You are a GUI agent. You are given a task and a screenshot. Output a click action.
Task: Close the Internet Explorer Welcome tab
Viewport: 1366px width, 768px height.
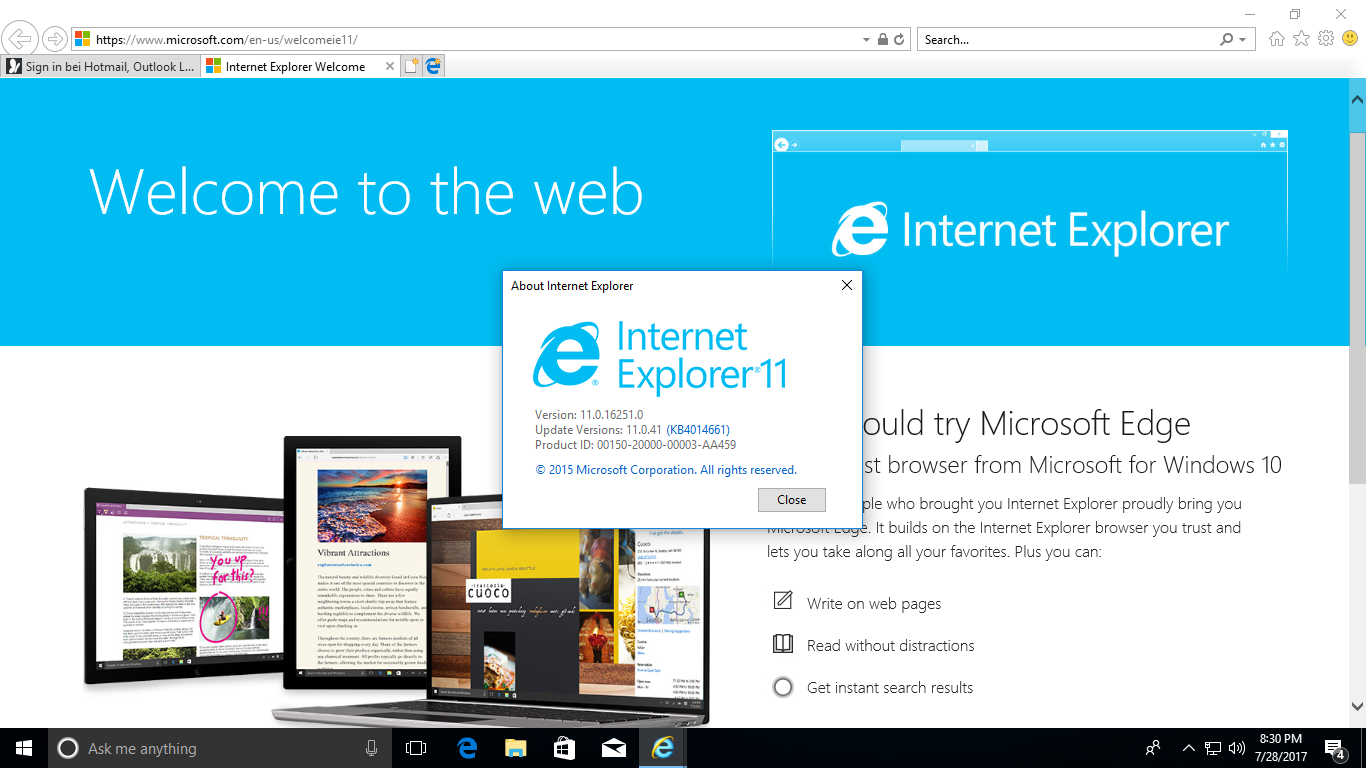(390, 67)
